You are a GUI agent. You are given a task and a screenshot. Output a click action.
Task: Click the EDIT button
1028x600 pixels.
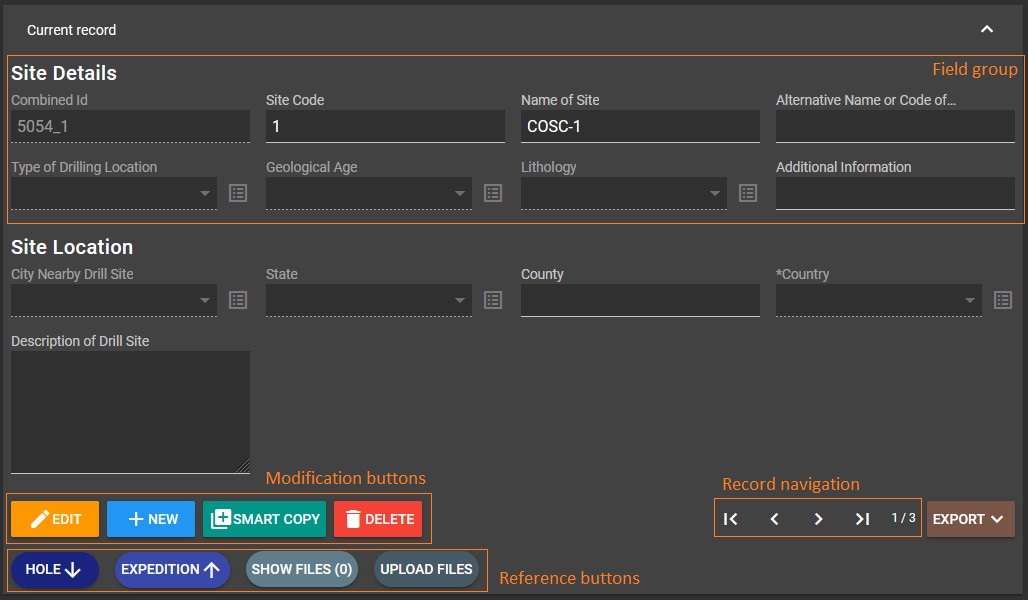(54, 518)
